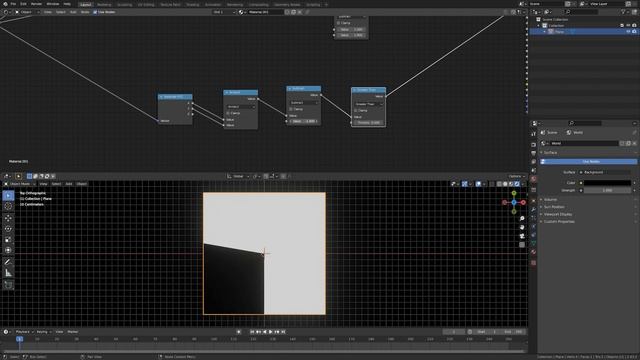Toggle Clamp checkbox on top partially visible node
The height and width of the screenshot is (360, 640).
click(338, 23)
